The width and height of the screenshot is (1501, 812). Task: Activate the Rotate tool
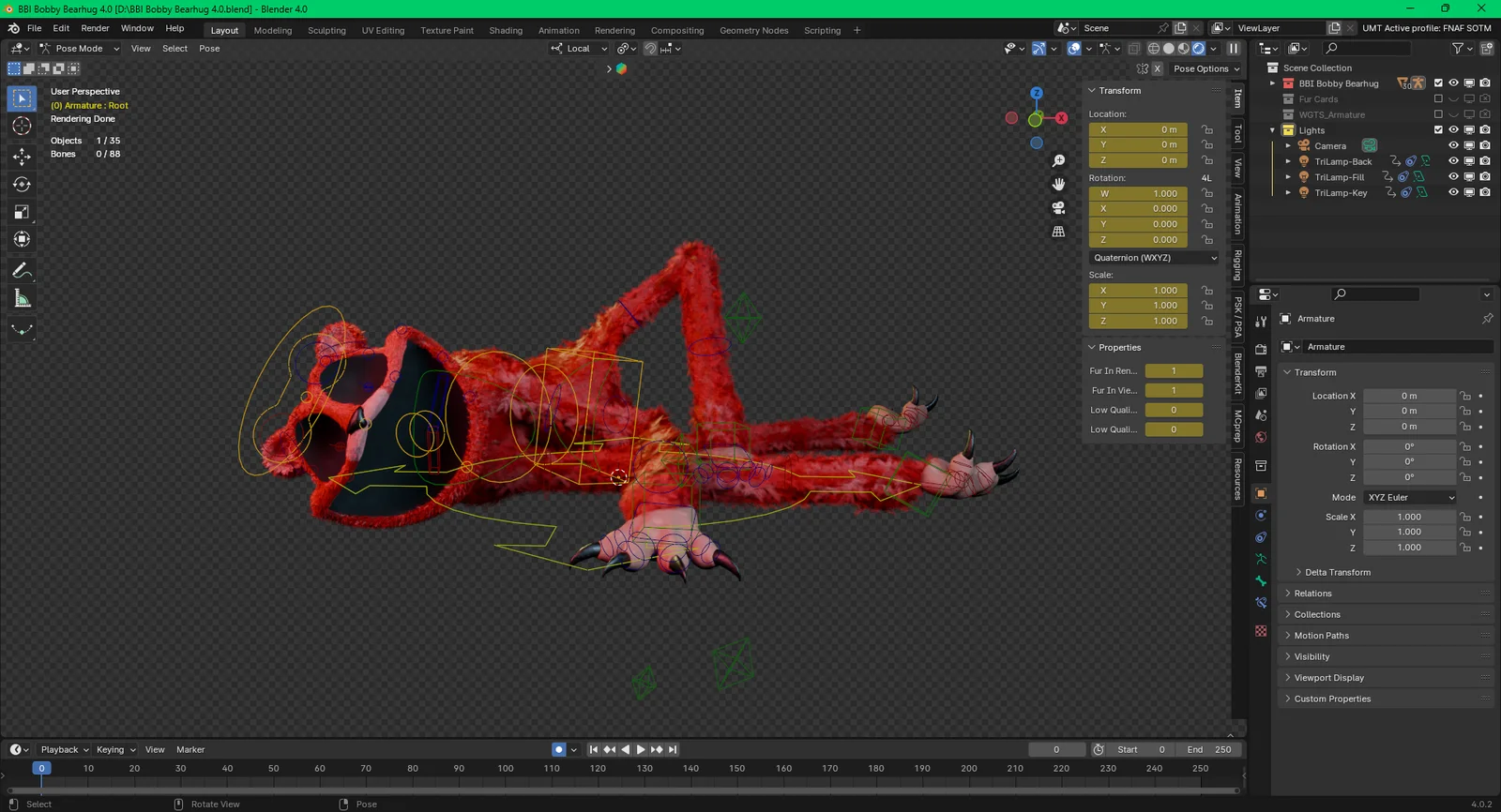point(22,185)
